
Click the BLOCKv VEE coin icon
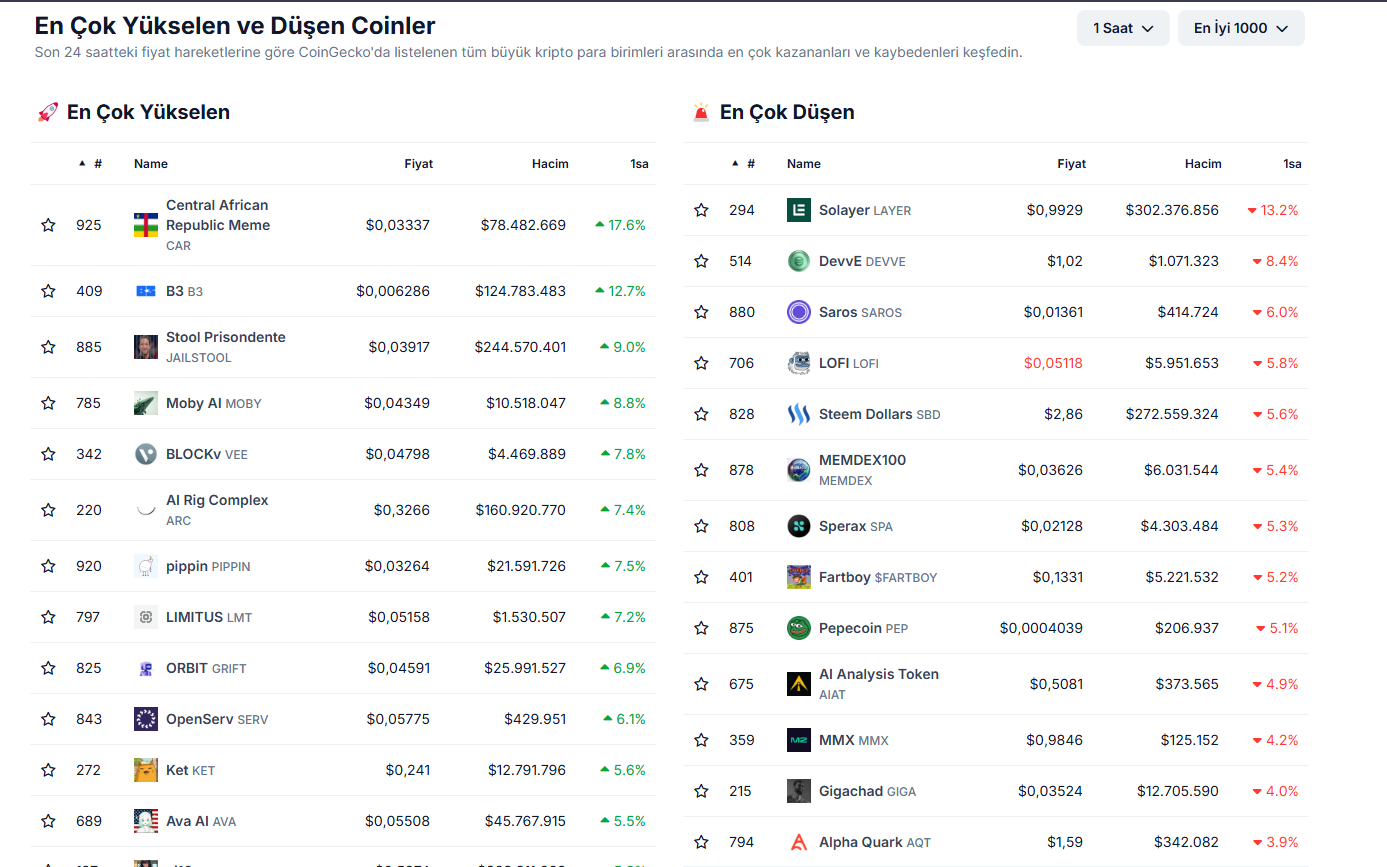(x=146, y=454)
